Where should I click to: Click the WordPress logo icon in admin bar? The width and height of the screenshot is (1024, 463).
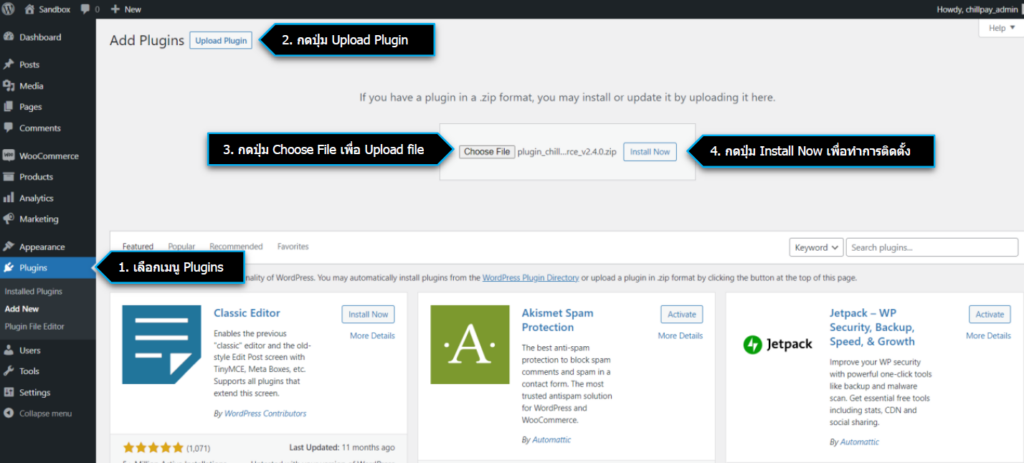click(8, 9)
